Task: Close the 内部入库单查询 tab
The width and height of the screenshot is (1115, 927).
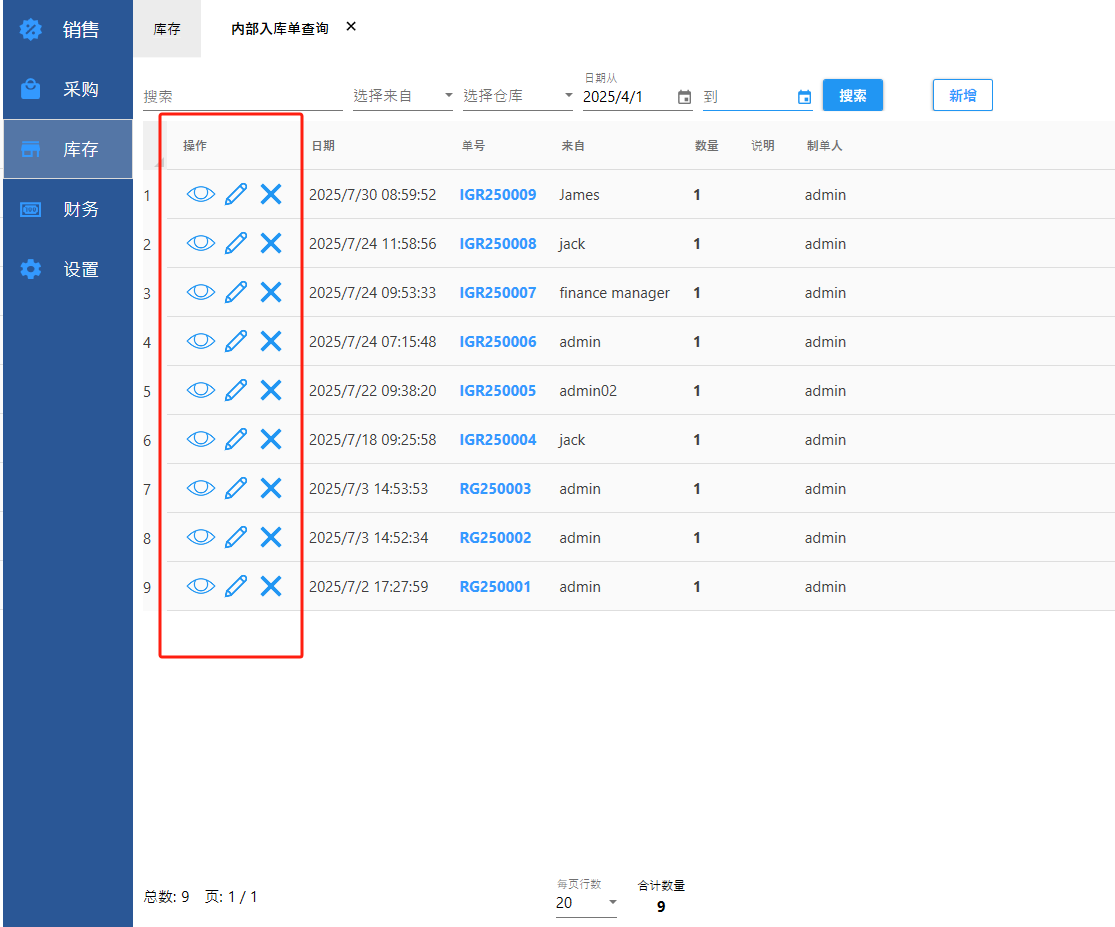Action: tap(351, 27)
